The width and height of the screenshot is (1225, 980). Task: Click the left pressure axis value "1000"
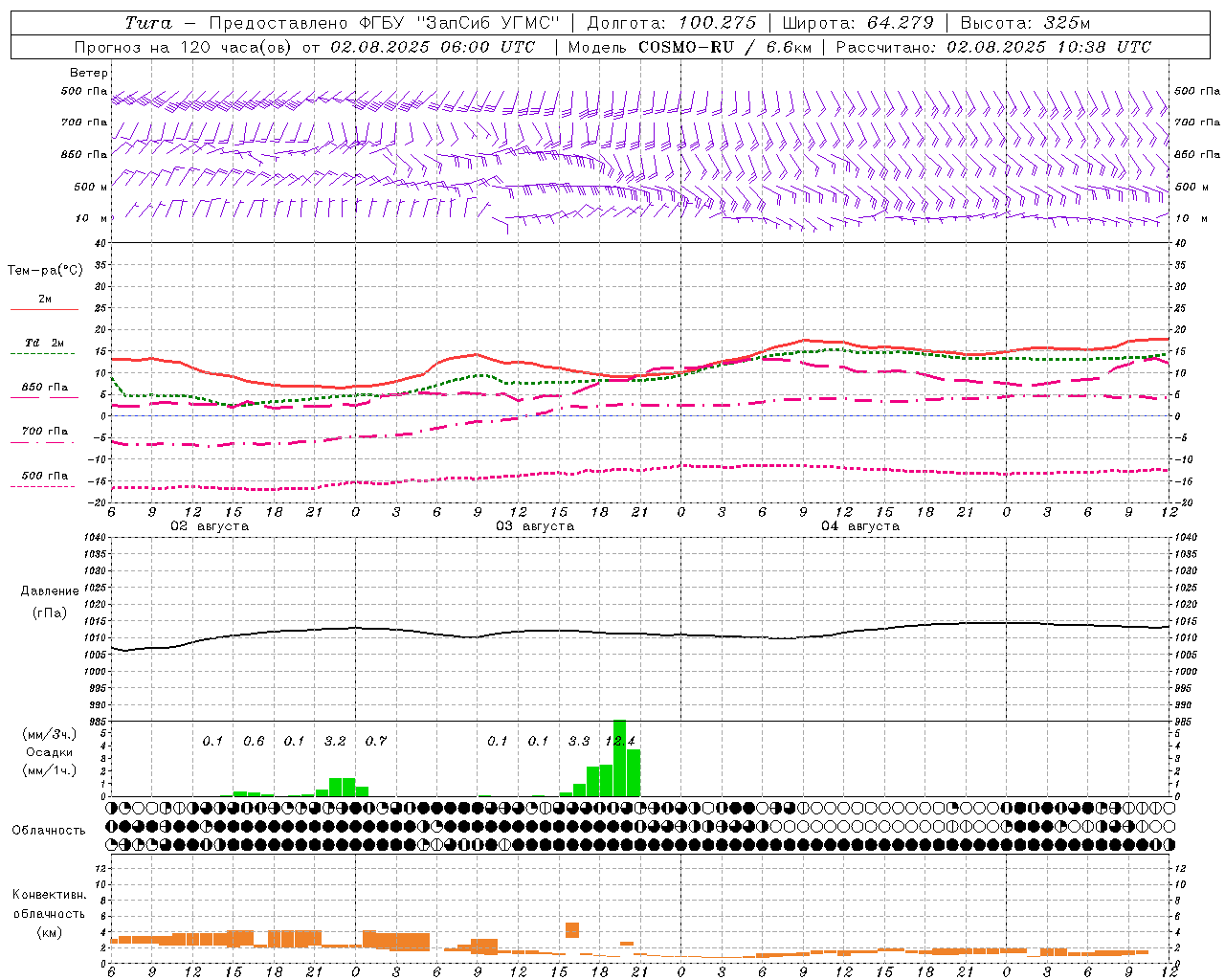pos(96,672)
